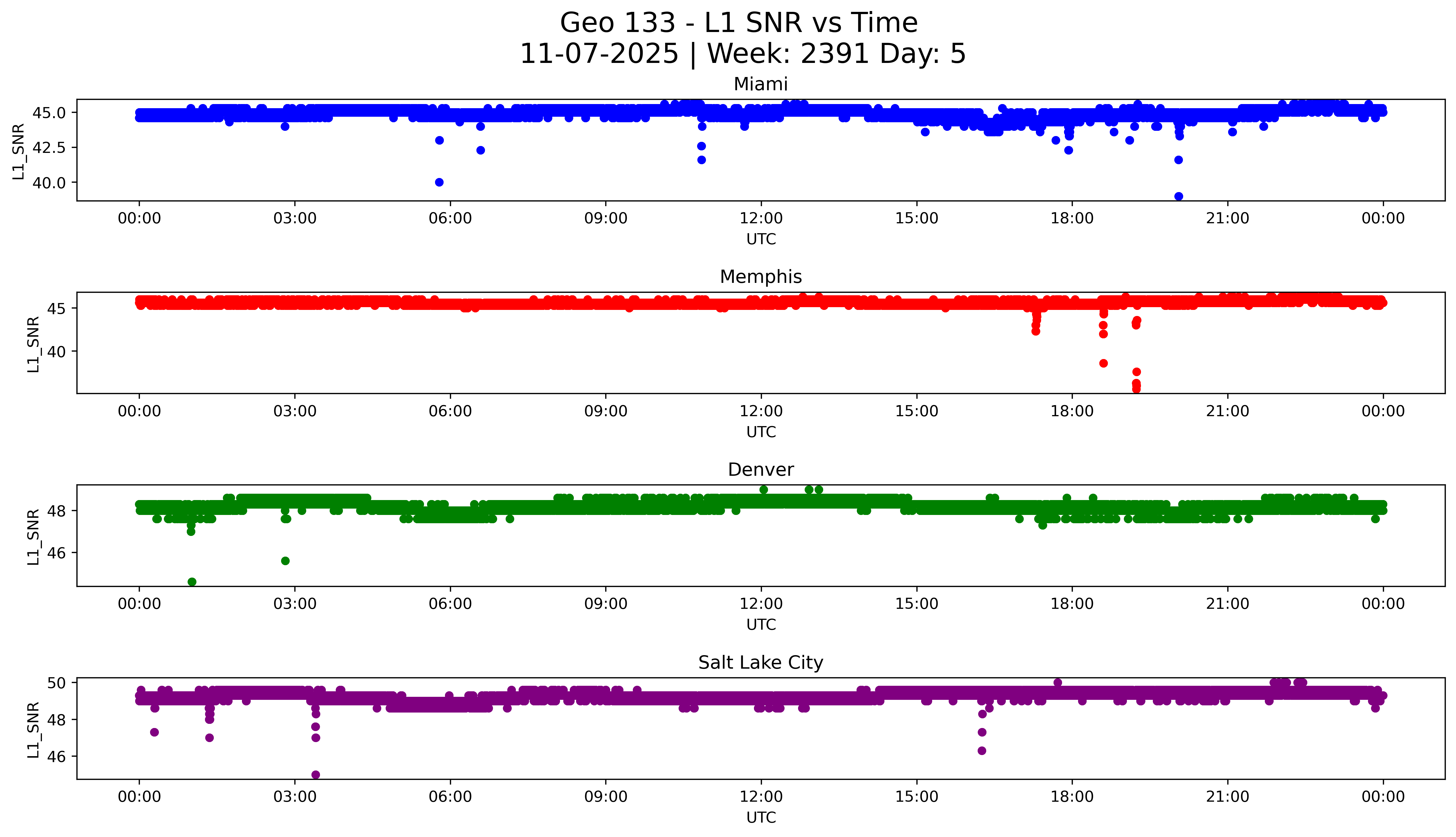Select the blue Miami point at 40.0 near 06:00
The image size is (1456, 837).
point(439,182)
